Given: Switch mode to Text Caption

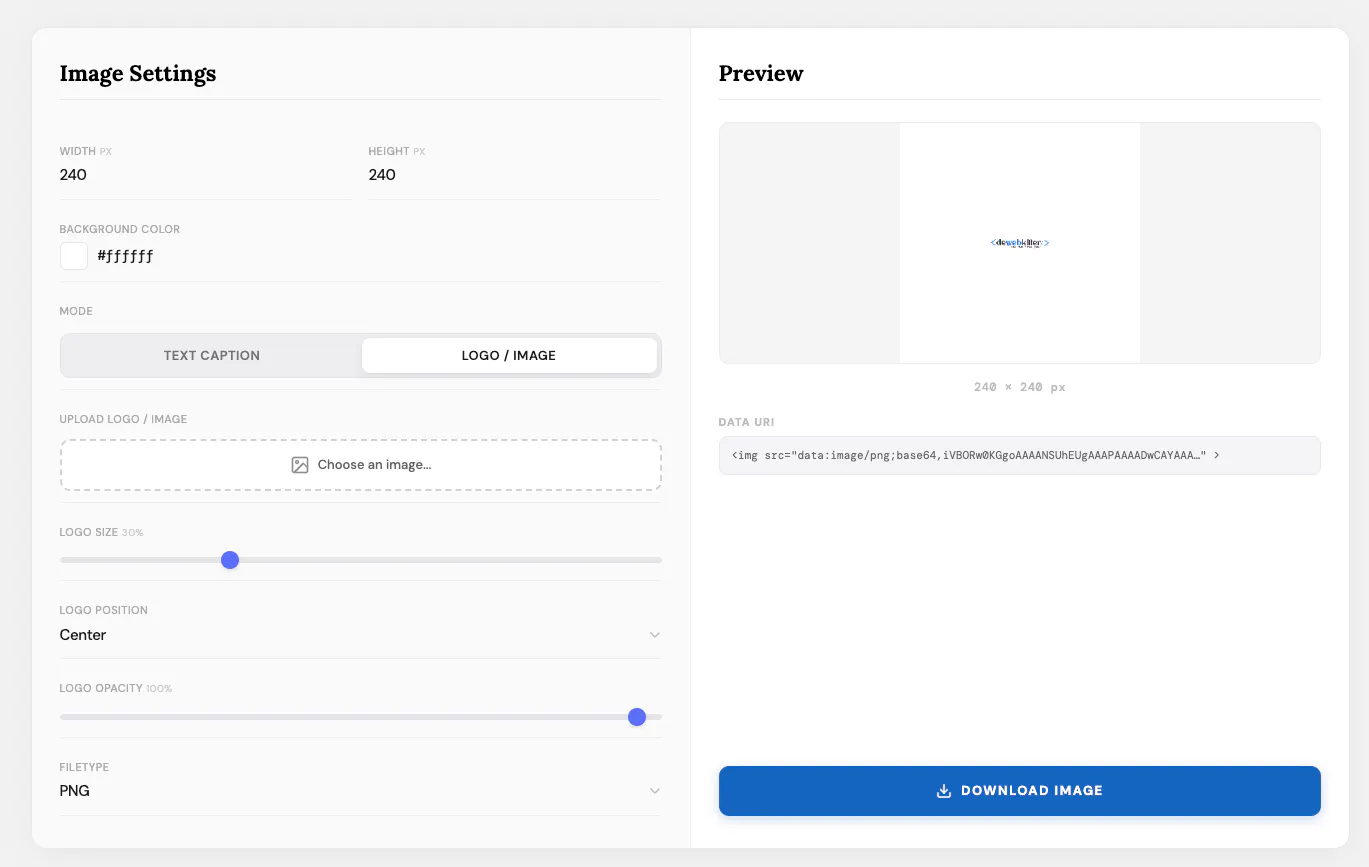Looking at the screenshot, I should tap(212, 355).
